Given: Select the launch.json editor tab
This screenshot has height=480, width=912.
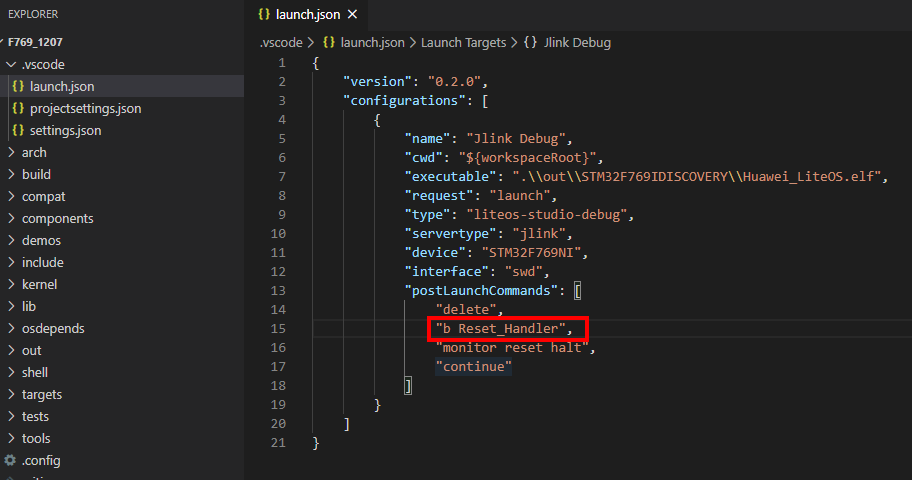Looking at the screenshot, I should (308, 15).
